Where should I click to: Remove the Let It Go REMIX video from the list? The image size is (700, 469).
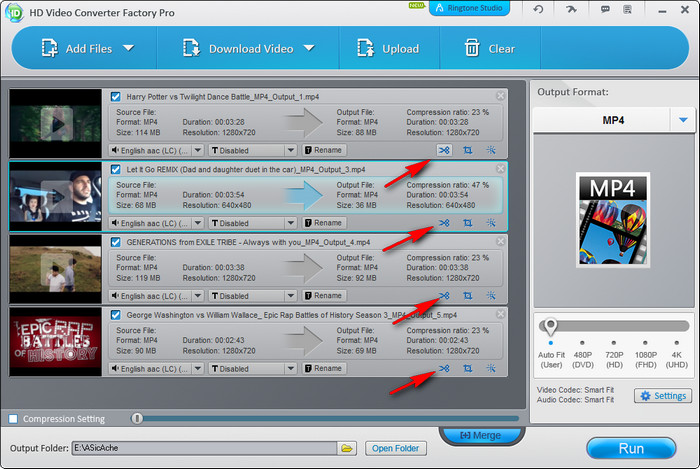500,168
